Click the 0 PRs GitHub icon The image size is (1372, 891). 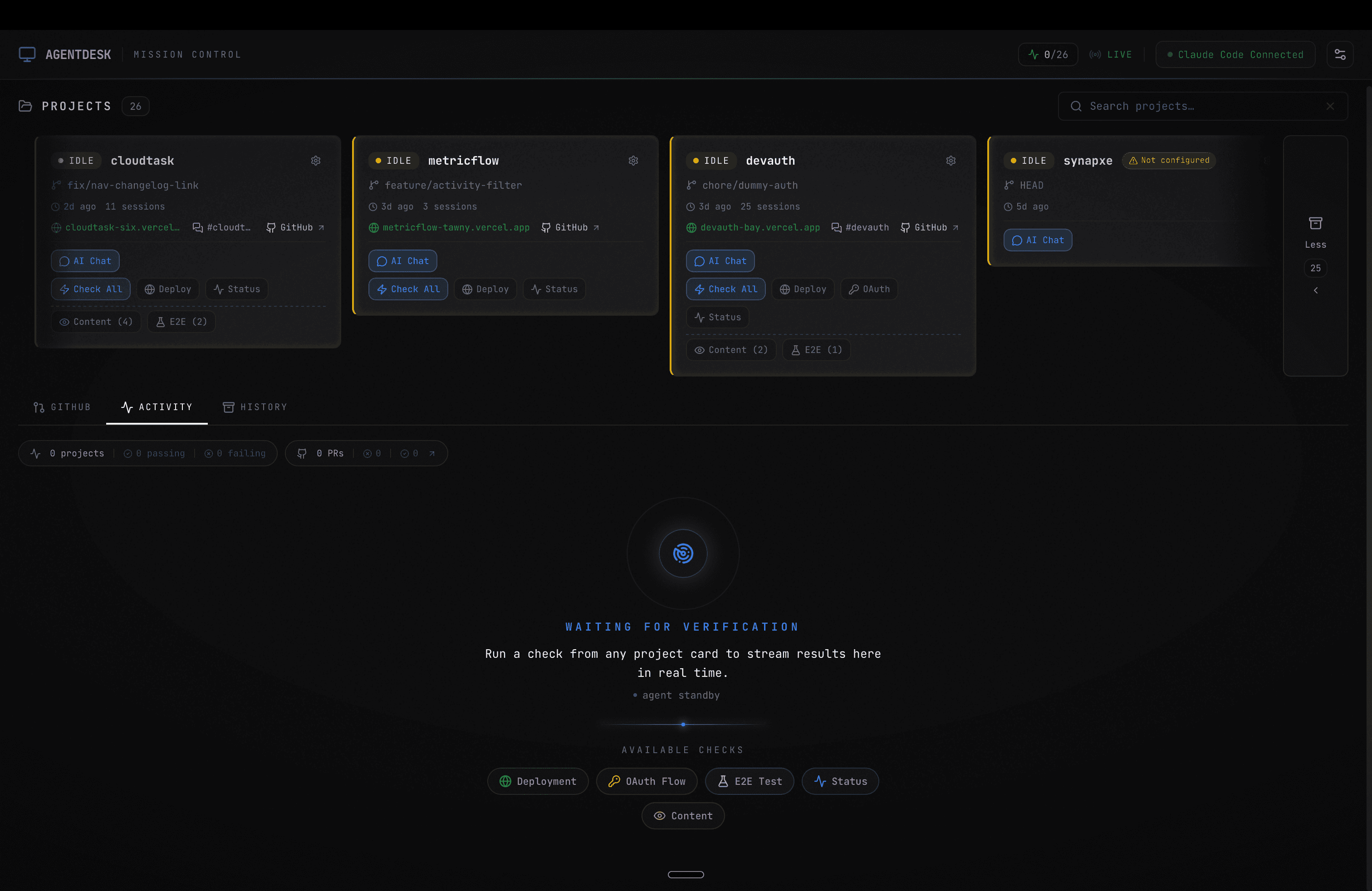[302, 454]
